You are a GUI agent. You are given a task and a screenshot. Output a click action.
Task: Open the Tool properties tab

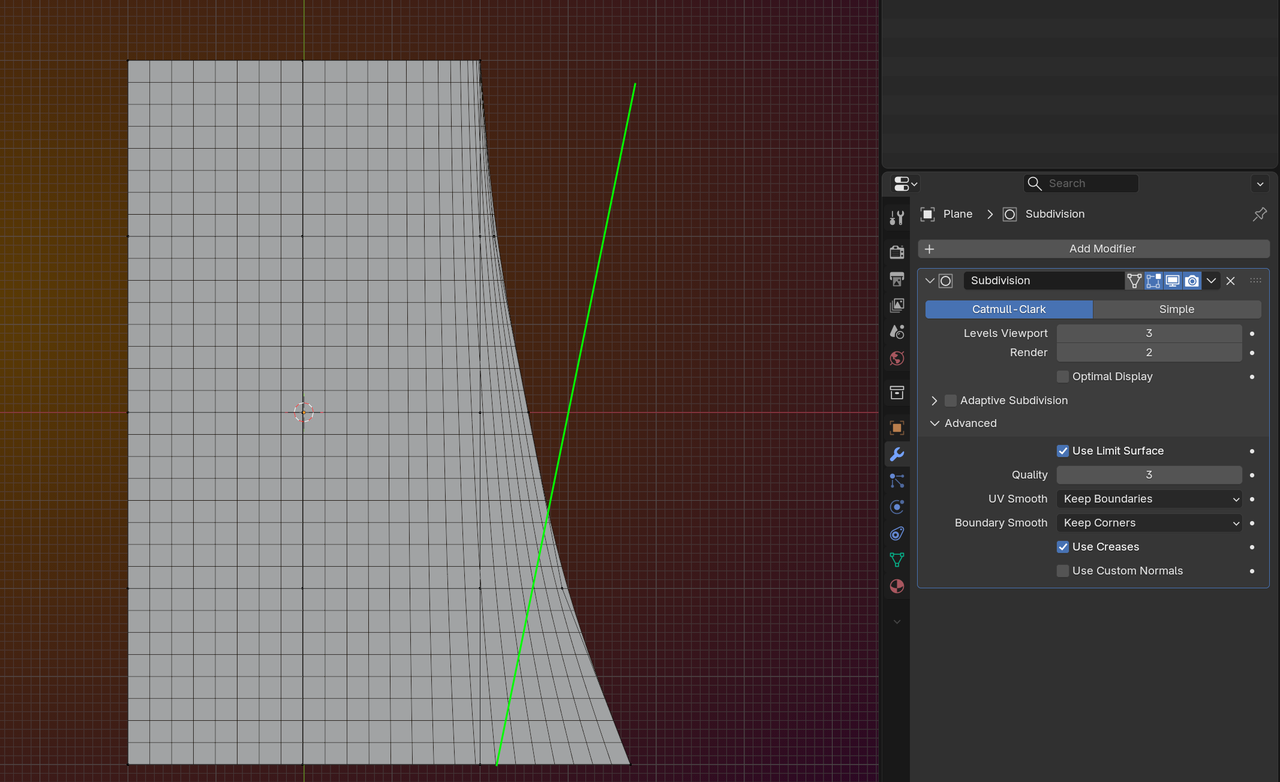pos(897,218)
